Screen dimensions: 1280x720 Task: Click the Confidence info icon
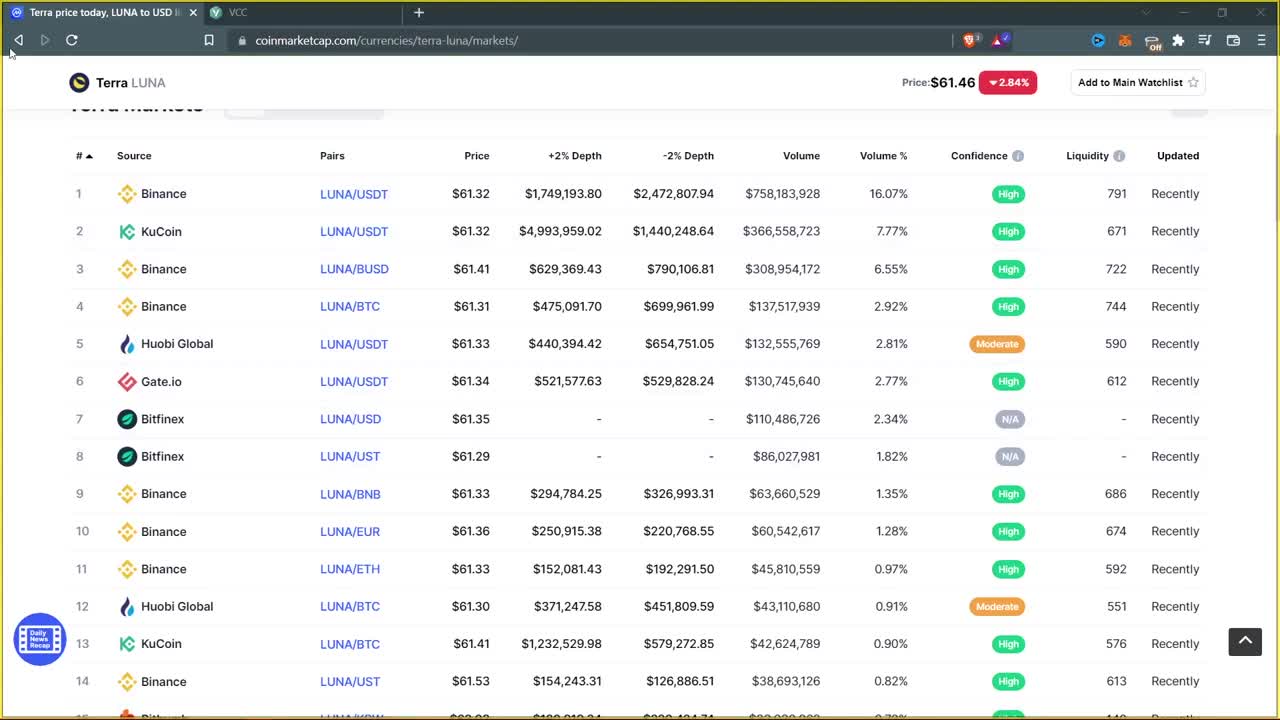coord(1018,156)
